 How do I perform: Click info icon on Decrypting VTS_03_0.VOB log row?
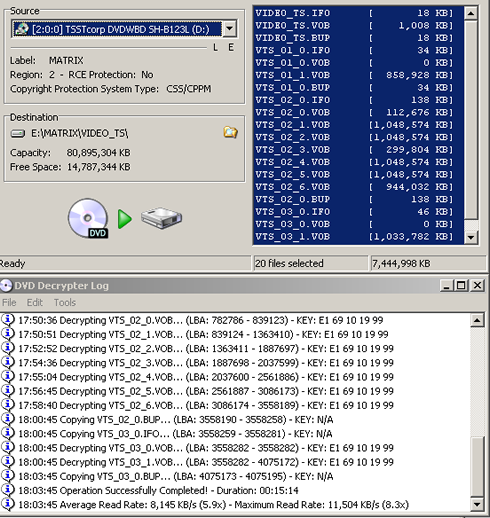(x=8, y=448)
